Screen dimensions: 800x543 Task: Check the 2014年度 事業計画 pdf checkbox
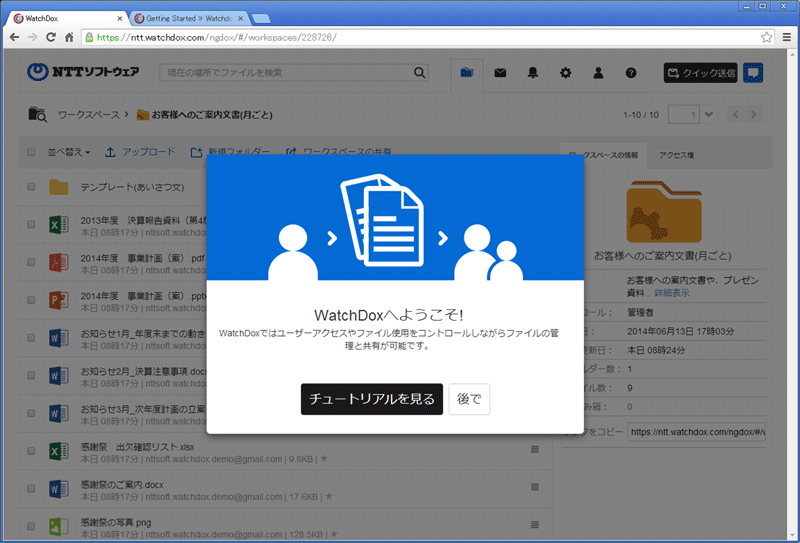pyautogui.click(x=31, y=262)
